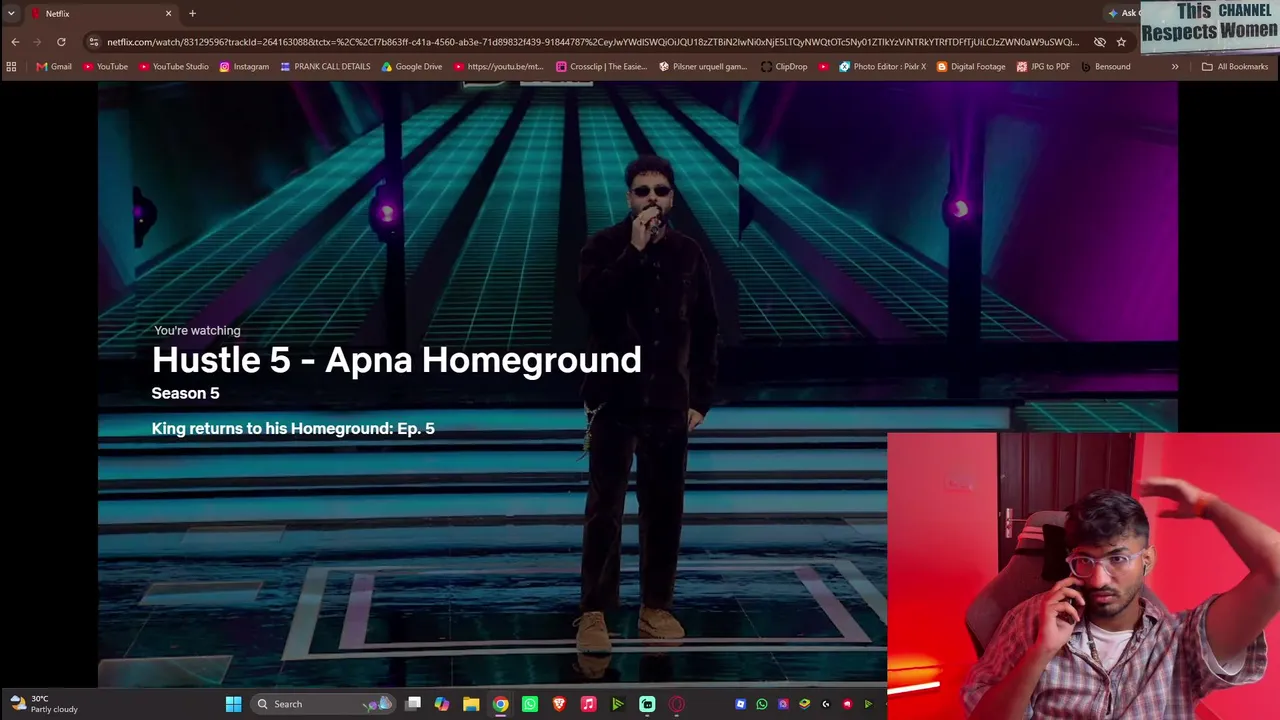Open the tab search dropdown arrow

(x=11, y=13)
